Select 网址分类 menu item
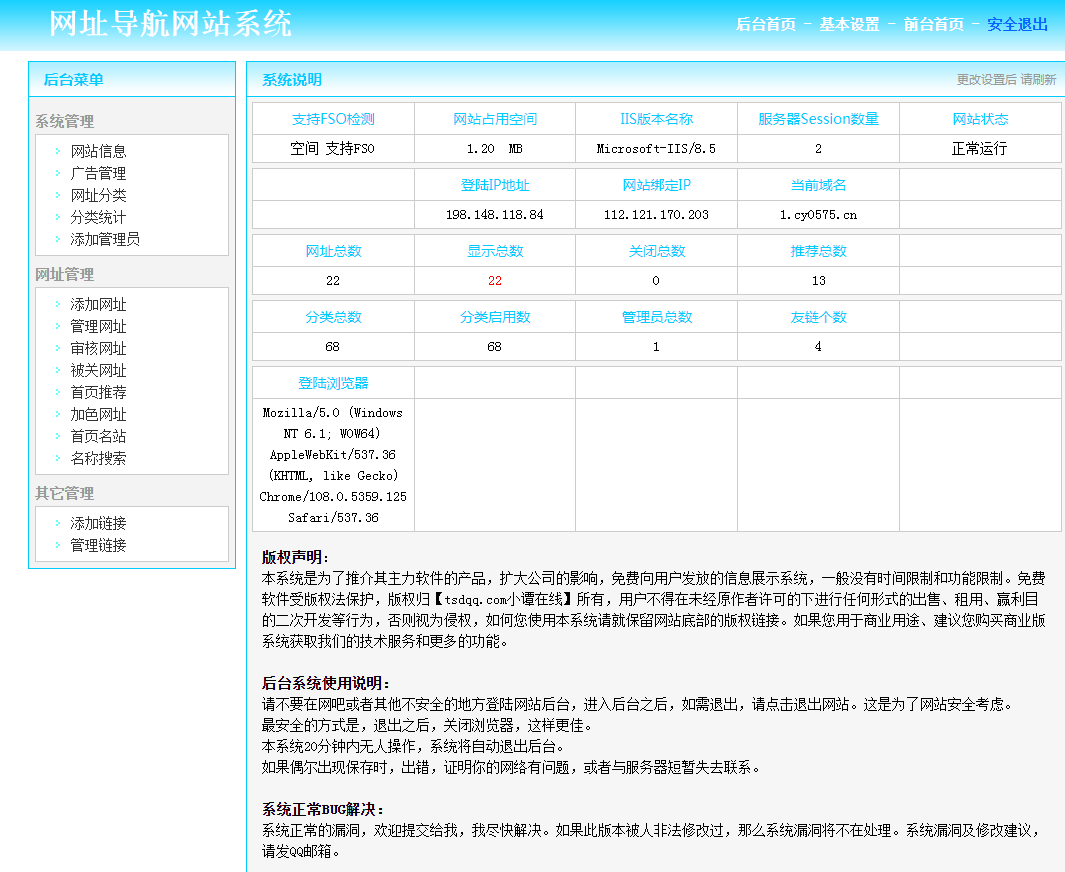Image resolution: width=1065 pixels, height=872 pixels. [98, 196]
